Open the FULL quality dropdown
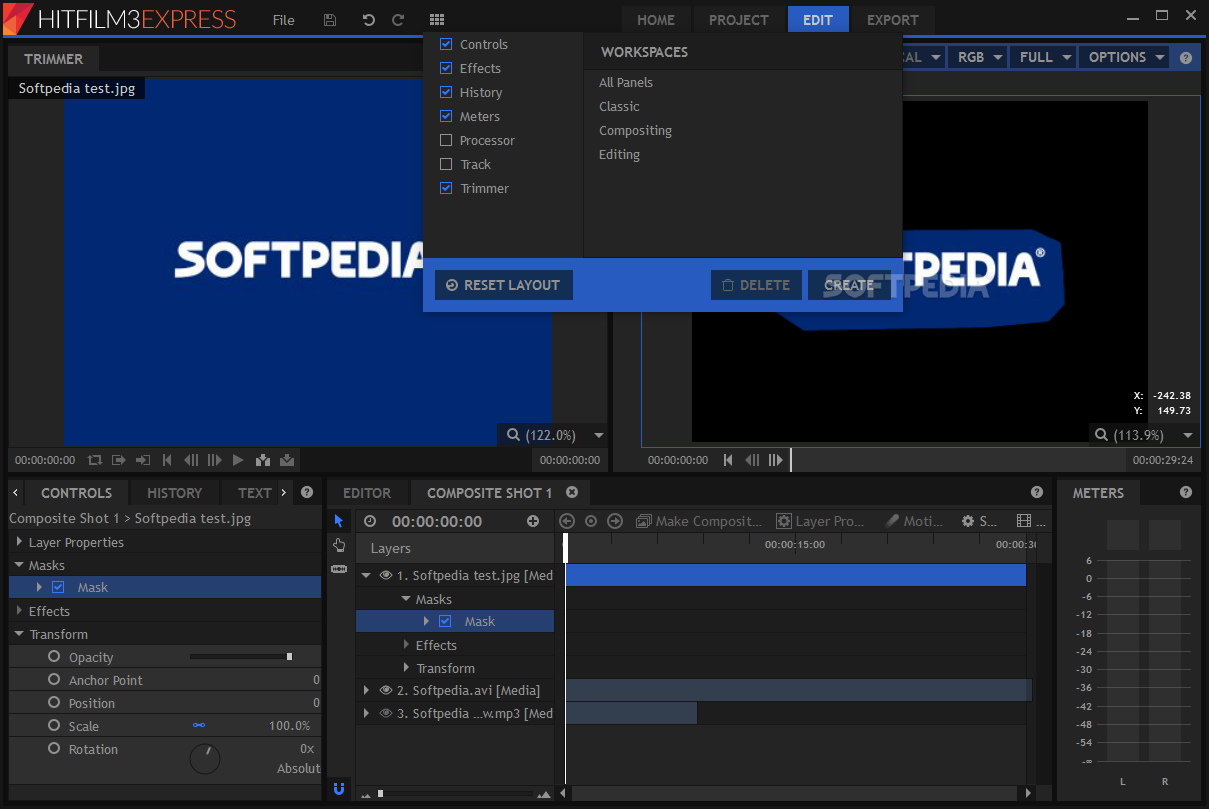Viewport: 1209px width, 809px height. 1043,57
